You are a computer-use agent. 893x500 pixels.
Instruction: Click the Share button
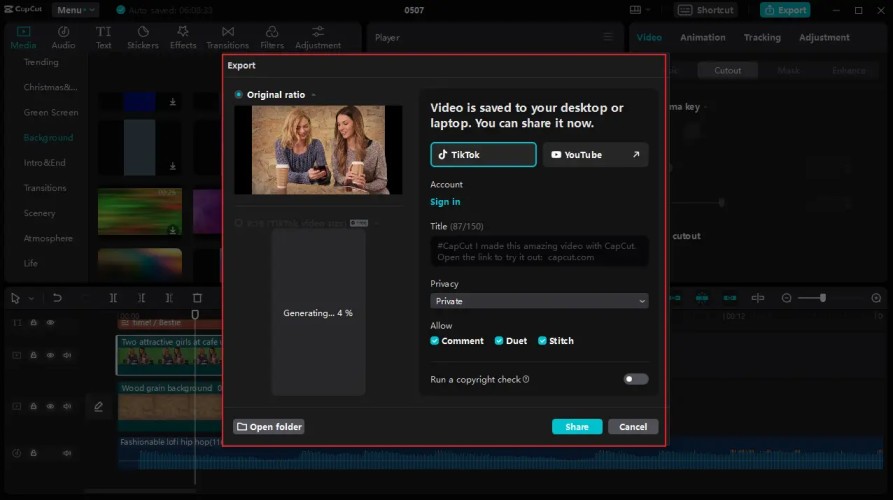(577, 427)
